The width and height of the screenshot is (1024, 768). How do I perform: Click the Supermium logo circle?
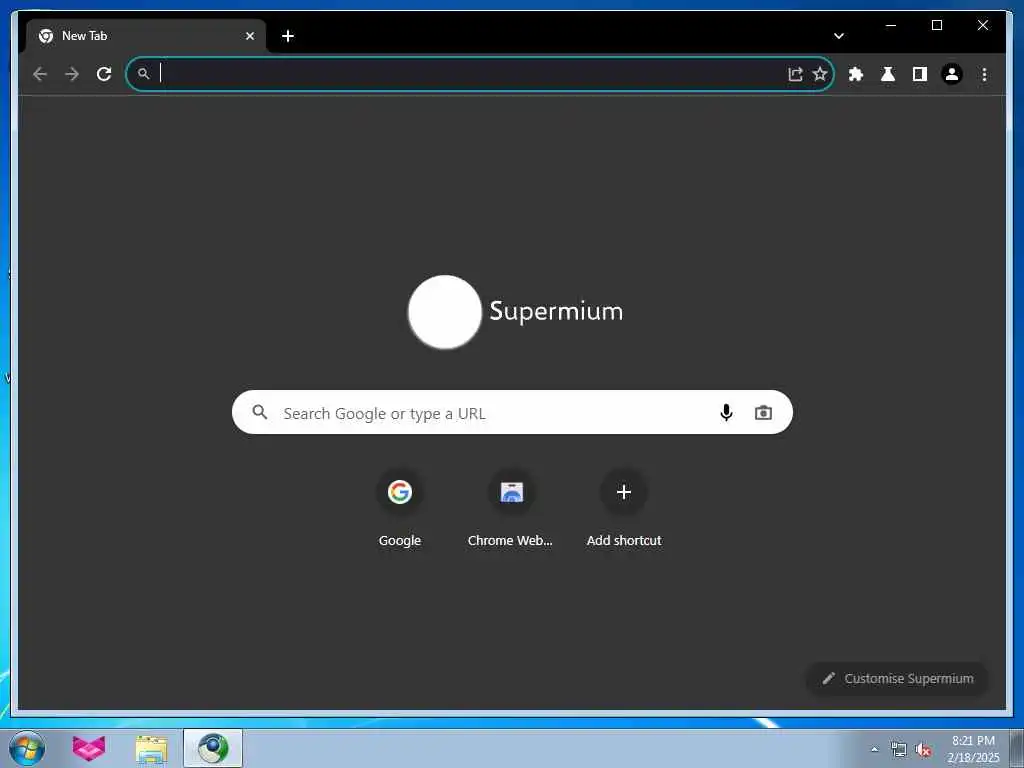pos(445,312)
